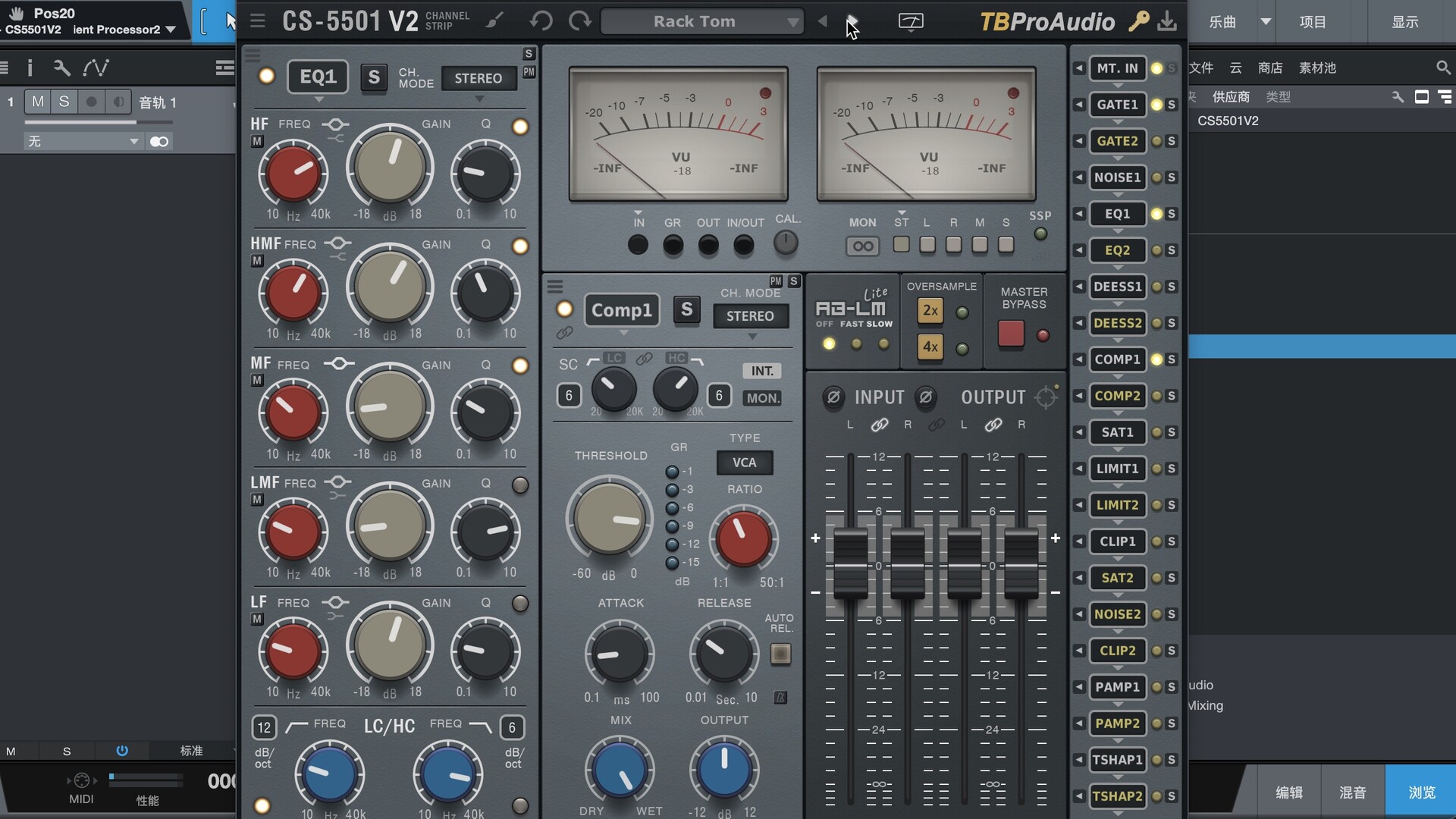
Task: Click the output target crosshair icon
Action: click(1046, 397)
